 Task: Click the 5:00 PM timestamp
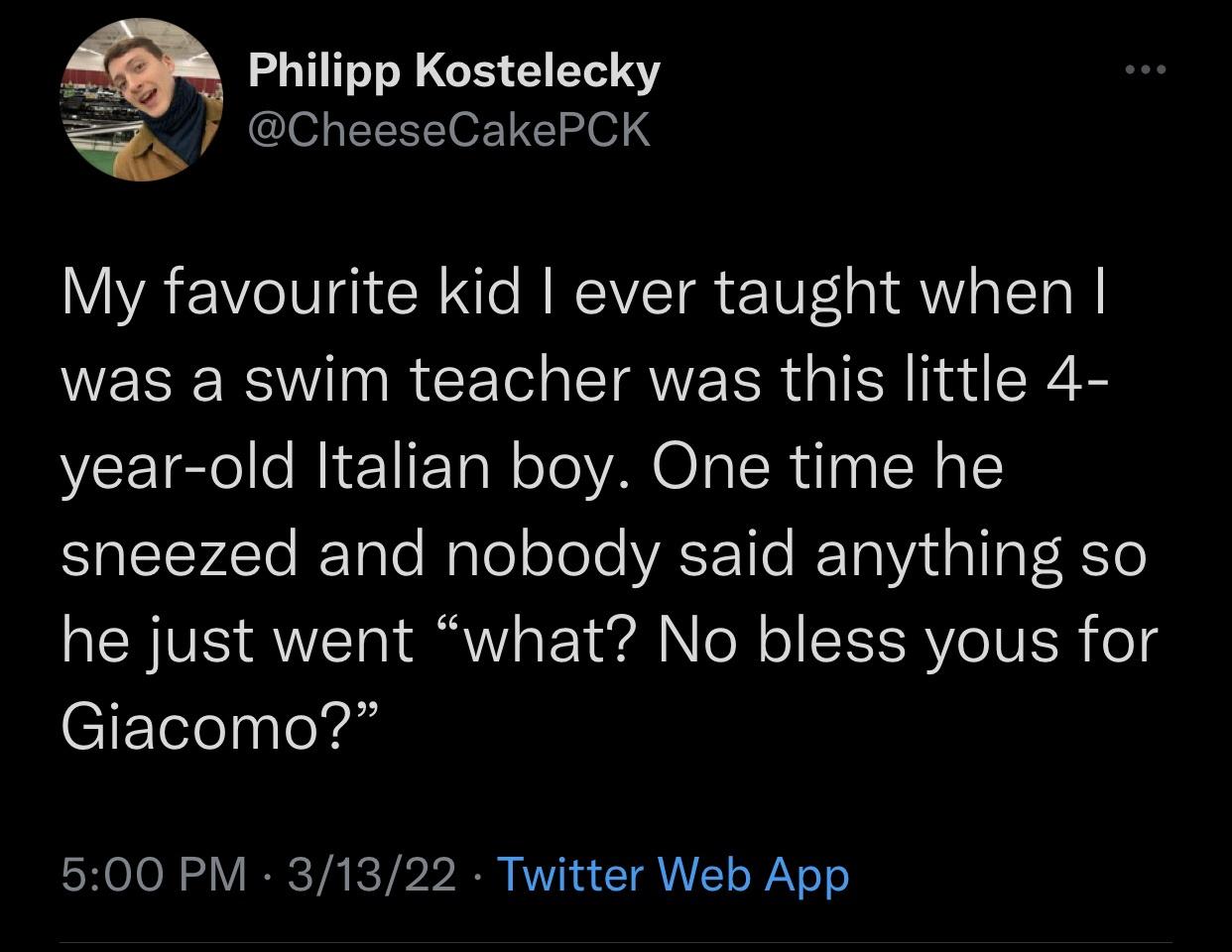(154, 875)
